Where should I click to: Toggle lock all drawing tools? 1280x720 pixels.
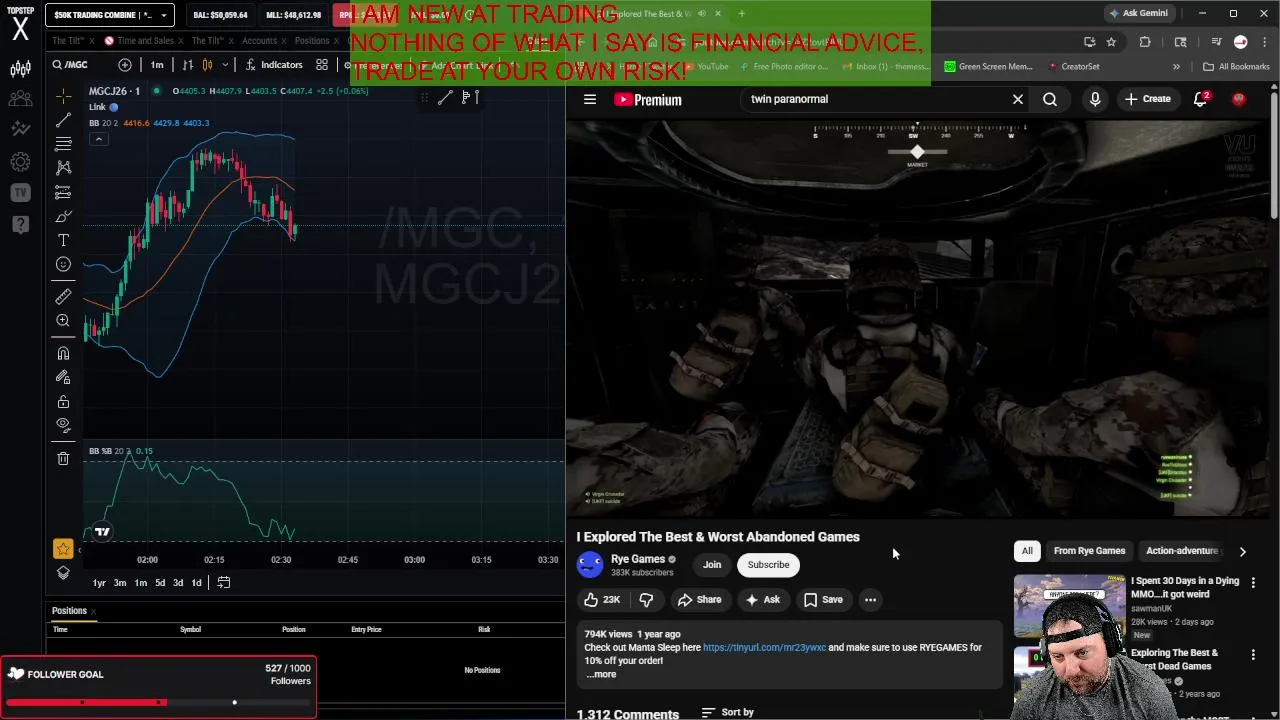coord(63,401)
